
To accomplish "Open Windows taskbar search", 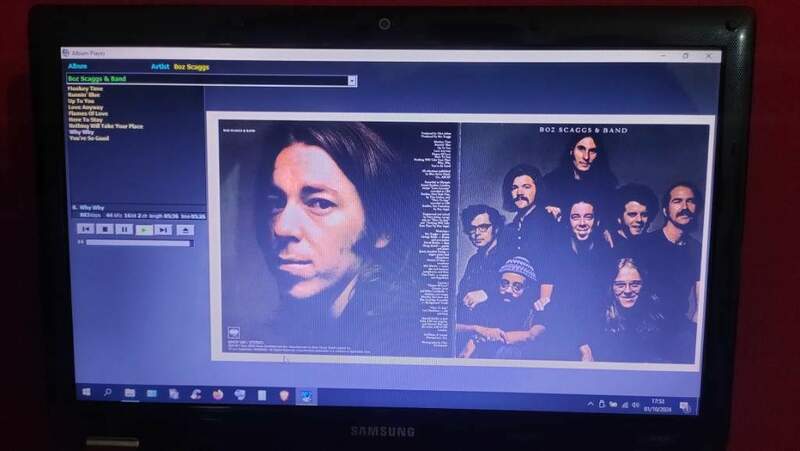I will [108, 392].
